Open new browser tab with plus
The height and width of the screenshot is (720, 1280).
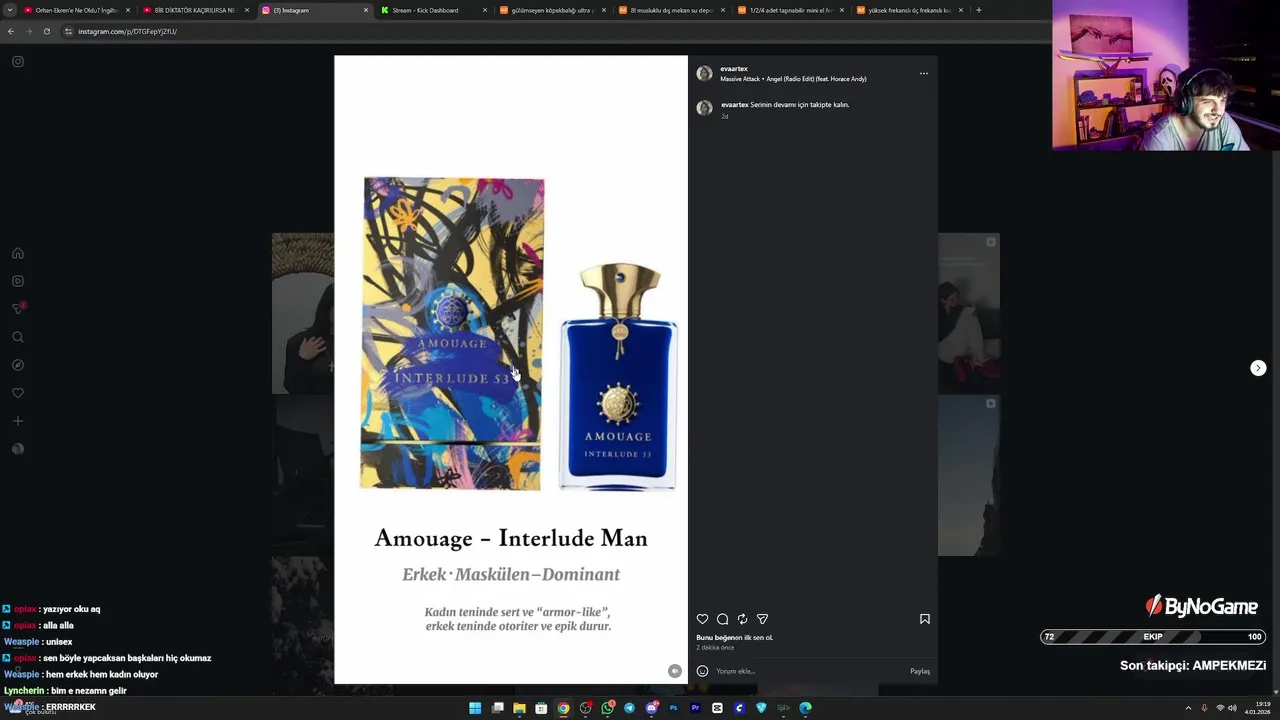978,10
